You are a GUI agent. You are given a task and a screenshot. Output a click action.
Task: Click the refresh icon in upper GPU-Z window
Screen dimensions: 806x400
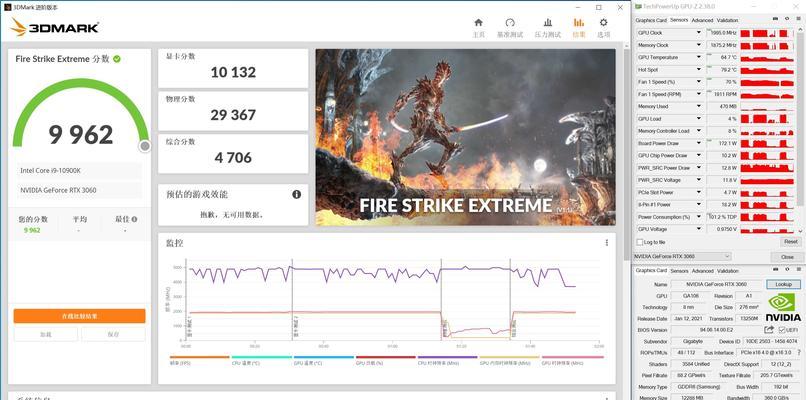[787, 20]
